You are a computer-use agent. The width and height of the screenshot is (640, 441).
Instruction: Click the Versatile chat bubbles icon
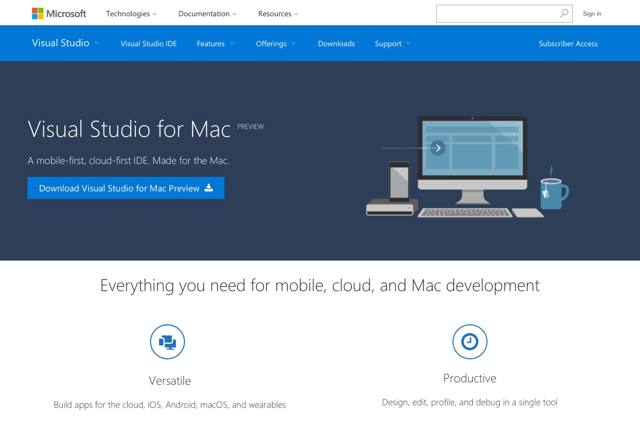[167, 342]
